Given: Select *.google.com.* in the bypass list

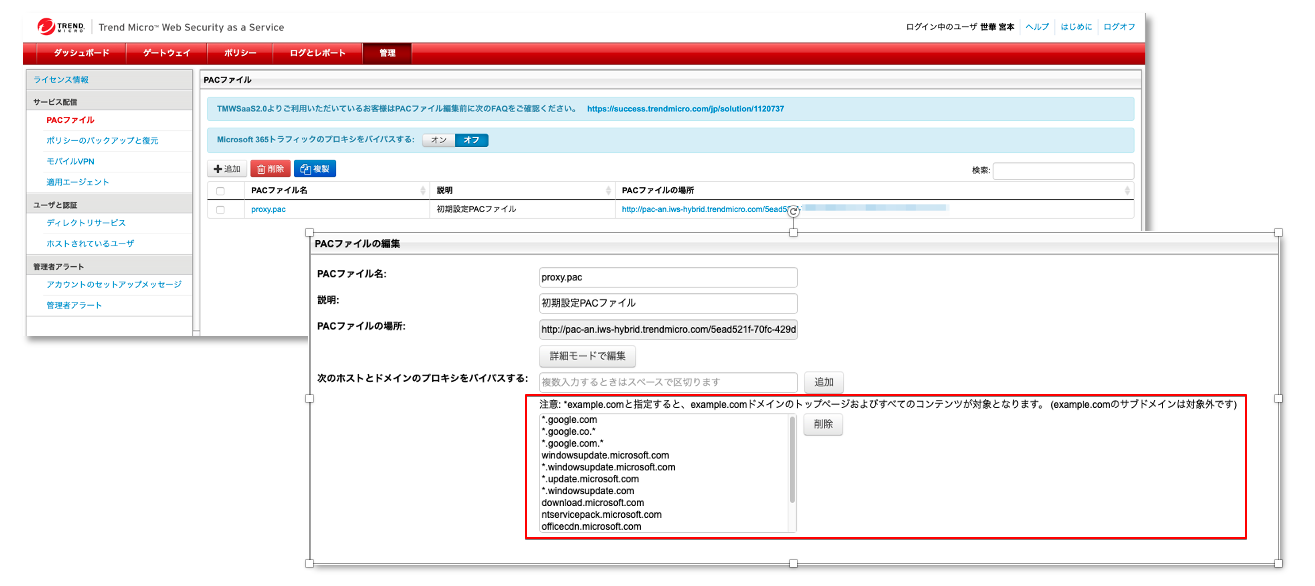Looking at the screenshot, I should (572, 443).
